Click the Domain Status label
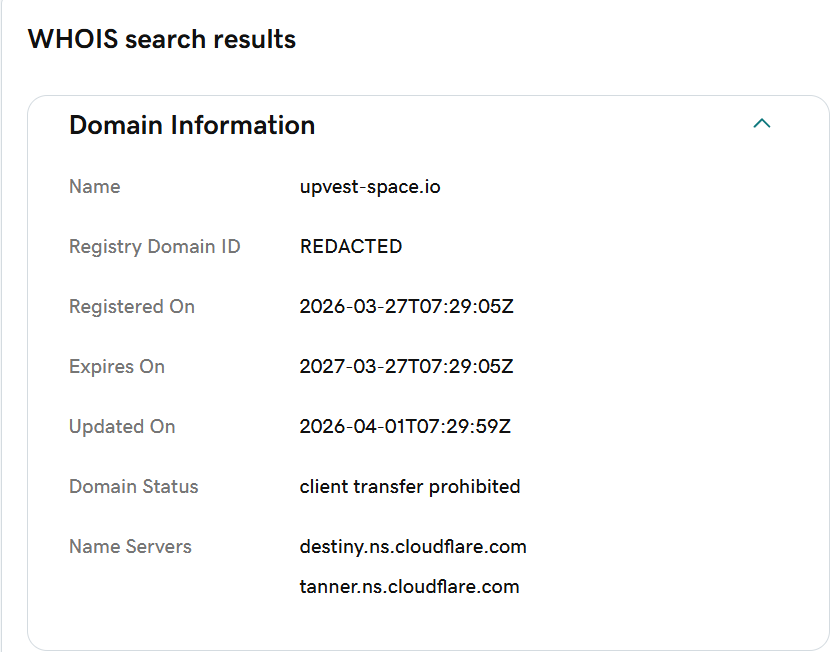This screenshot has width=838, height=652. pyautogui.click(x=134, y=487)
